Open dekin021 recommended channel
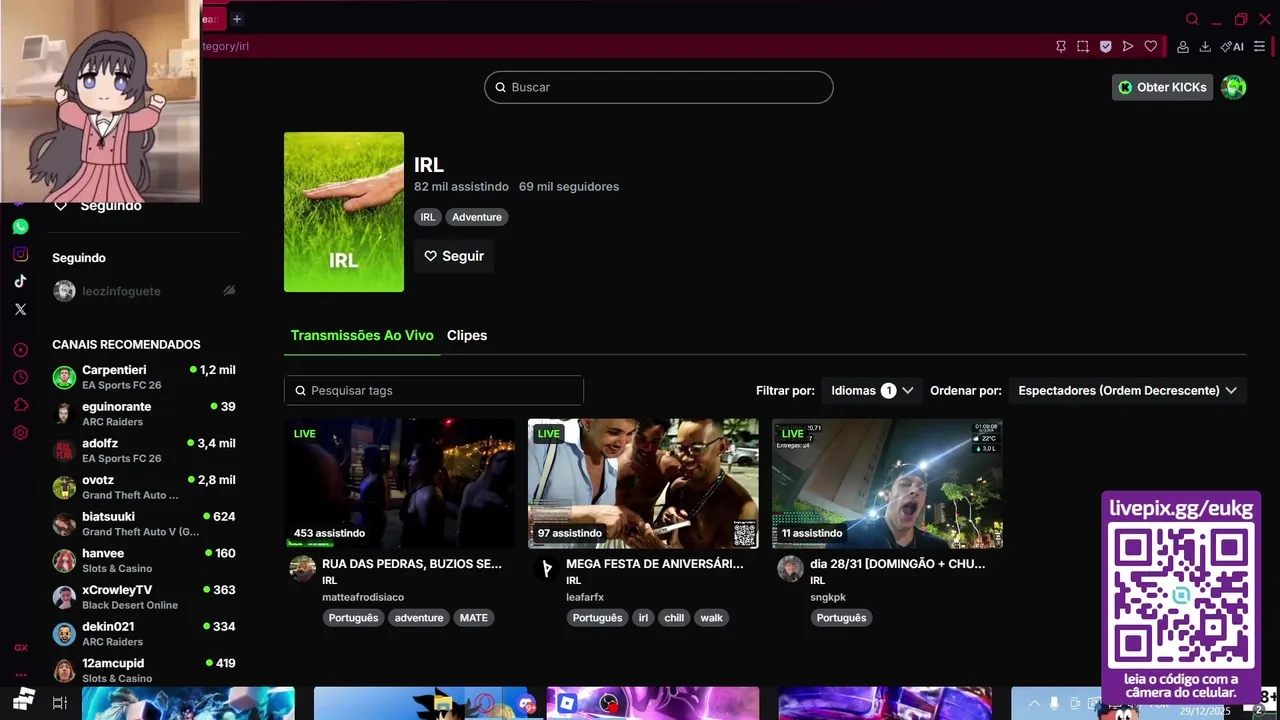This screenshot has width=1280, height=720. point(144,634)
